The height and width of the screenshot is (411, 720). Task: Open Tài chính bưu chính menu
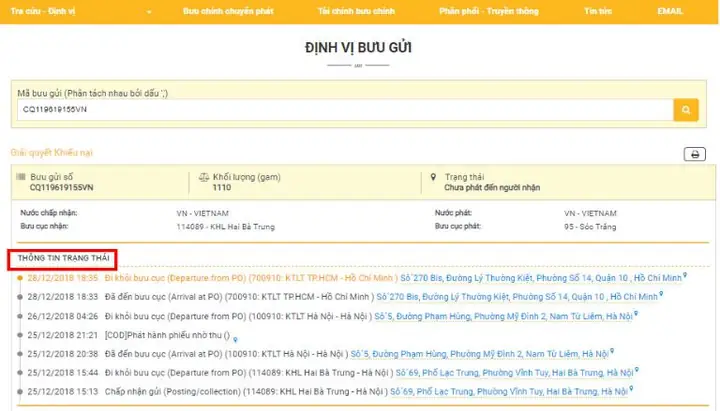[356, 11]
